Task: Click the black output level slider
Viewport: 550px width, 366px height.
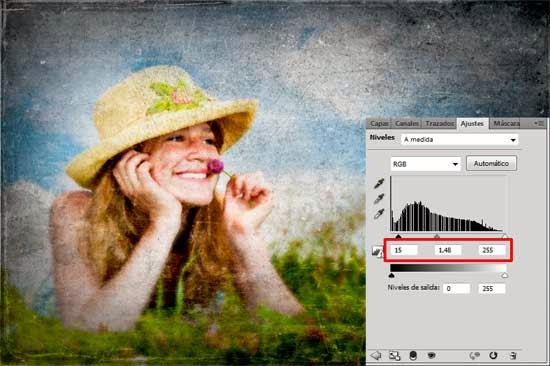Action: pos(392,275)
